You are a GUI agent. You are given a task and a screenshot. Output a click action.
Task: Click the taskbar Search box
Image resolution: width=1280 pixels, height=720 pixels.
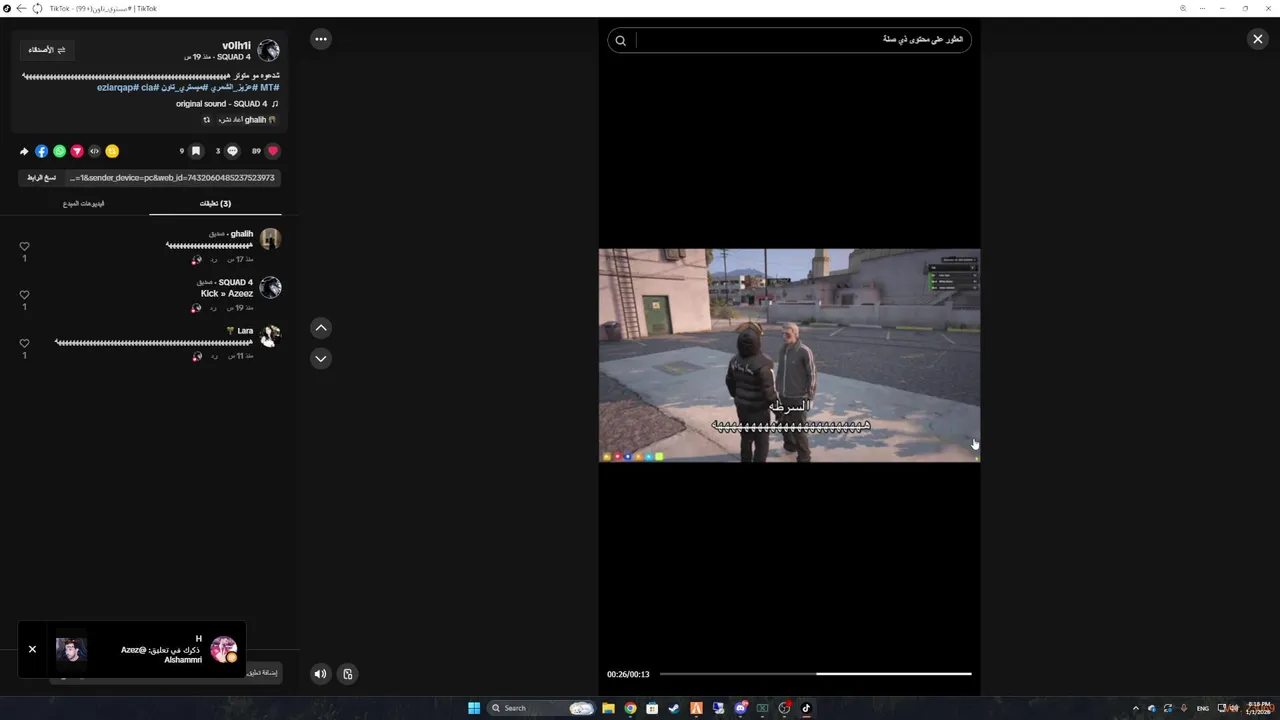pyautogui.click(x=540, y=708)
